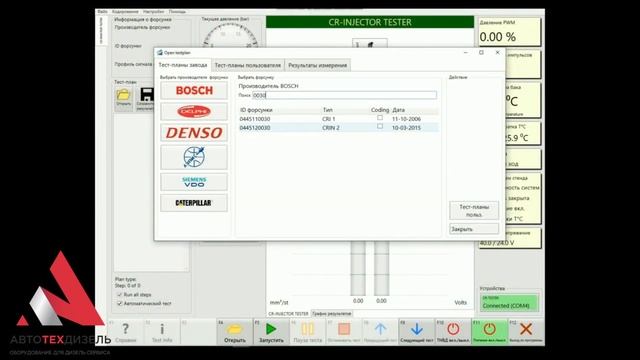This screenshot has width=640, height=360.
Task: Switch to CR-INJECTOR TESTER bottom tab
Action: click(288, 314)
